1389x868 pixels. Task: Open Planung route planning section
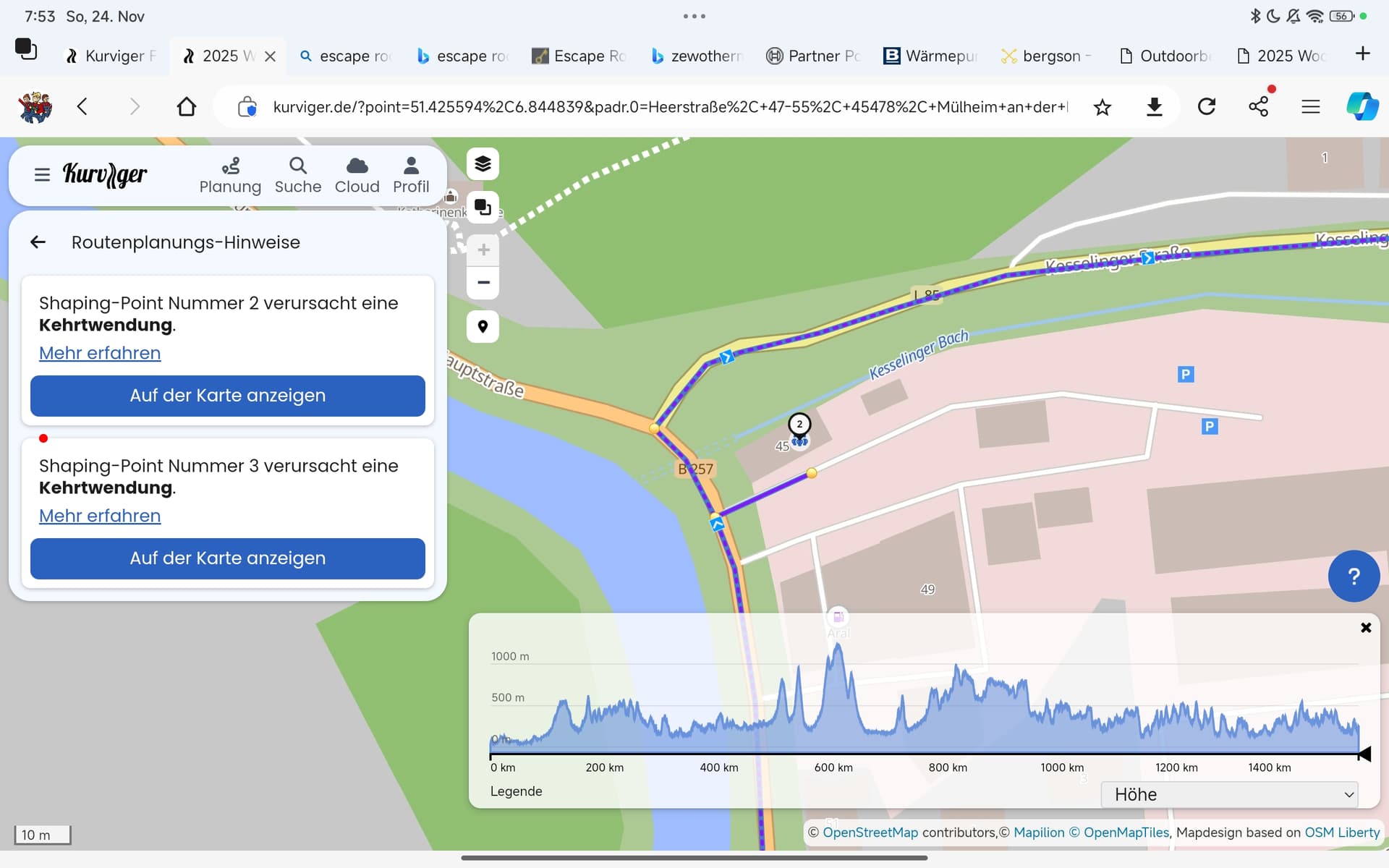(x=230, y=176)
